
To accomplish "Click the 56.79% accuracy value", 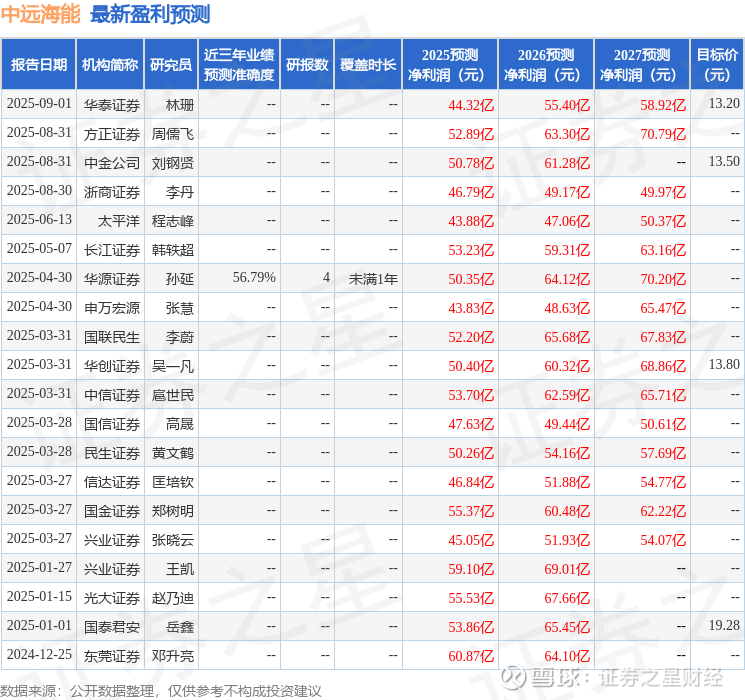I will point(254,278).
